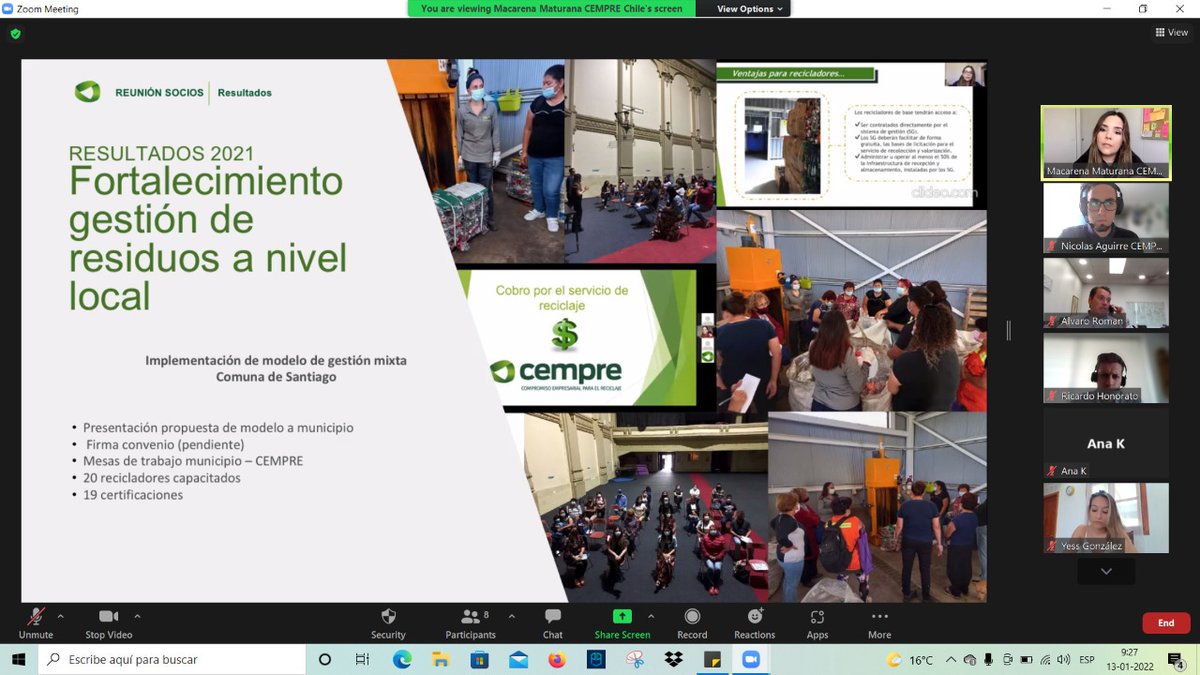The height and width of the screenshot is (675, 1200).
Task: Select Nicolas Aguirre's video thumbnail
Action: click(1106, 218)
